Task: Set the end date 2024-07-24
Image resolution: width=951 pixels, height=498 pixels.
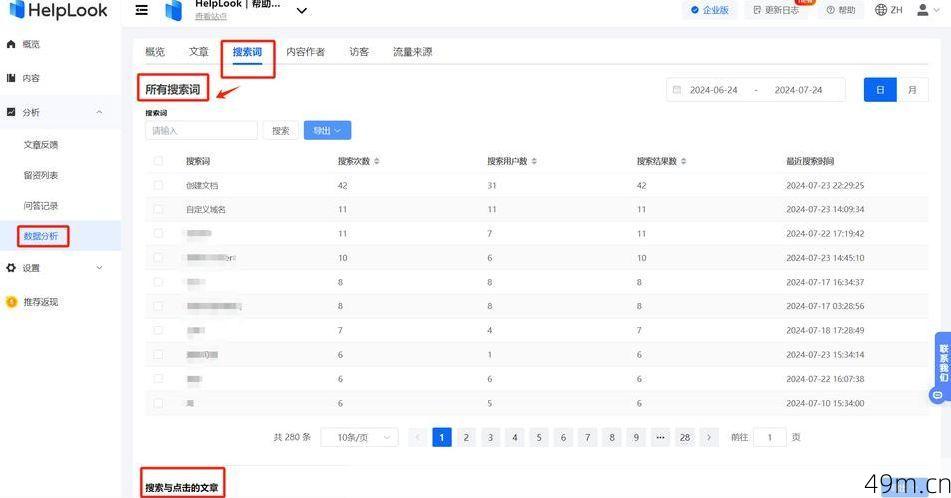Action: 798,90
